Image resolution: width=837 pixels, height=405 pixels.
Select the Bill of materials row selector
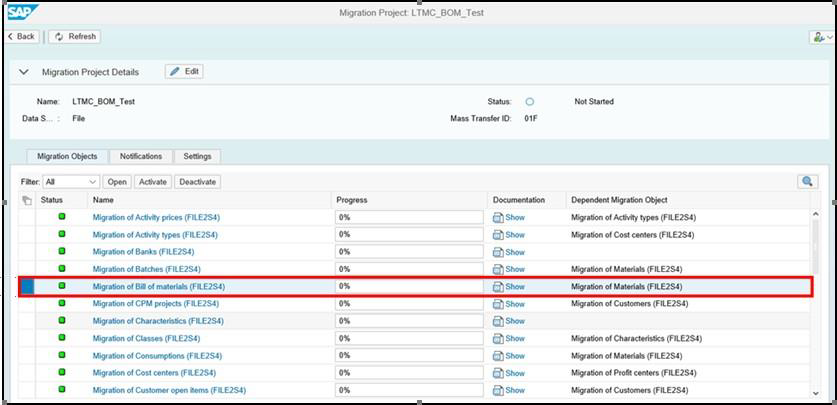[x=27, y=287]
